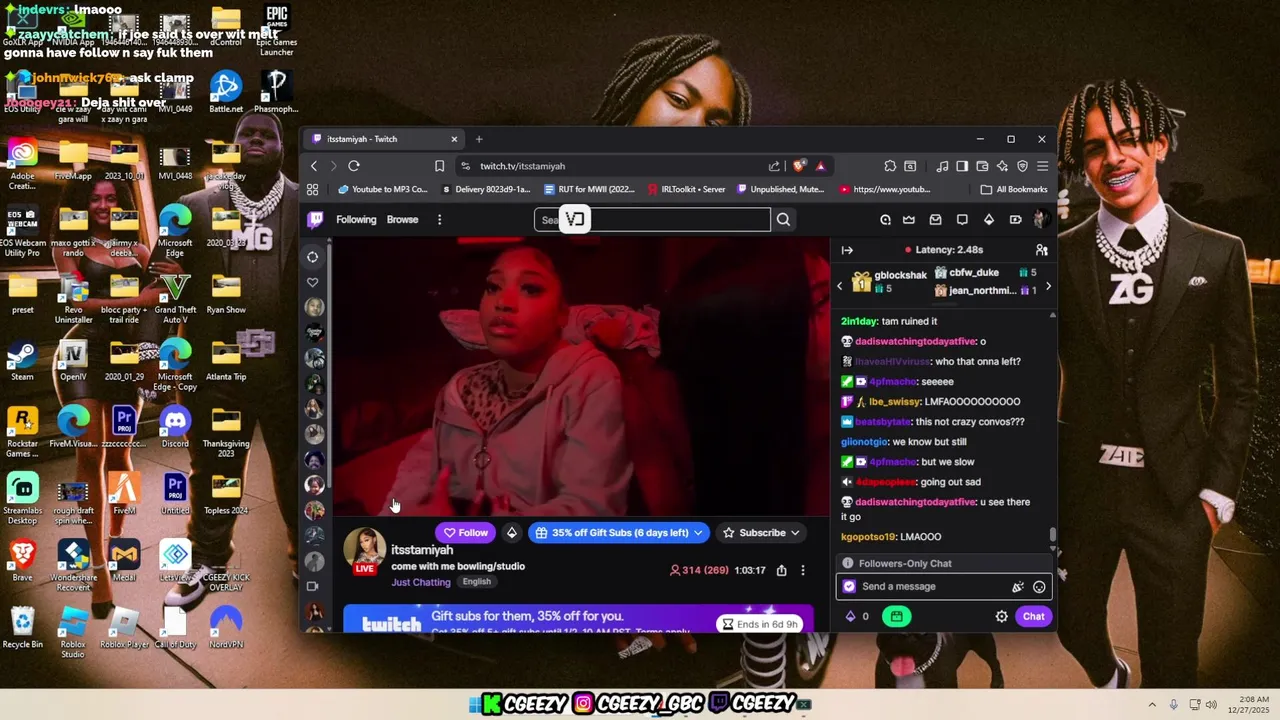Open browser extensions puzzle icon
The image size is (1280, 720).
[890, 166]
